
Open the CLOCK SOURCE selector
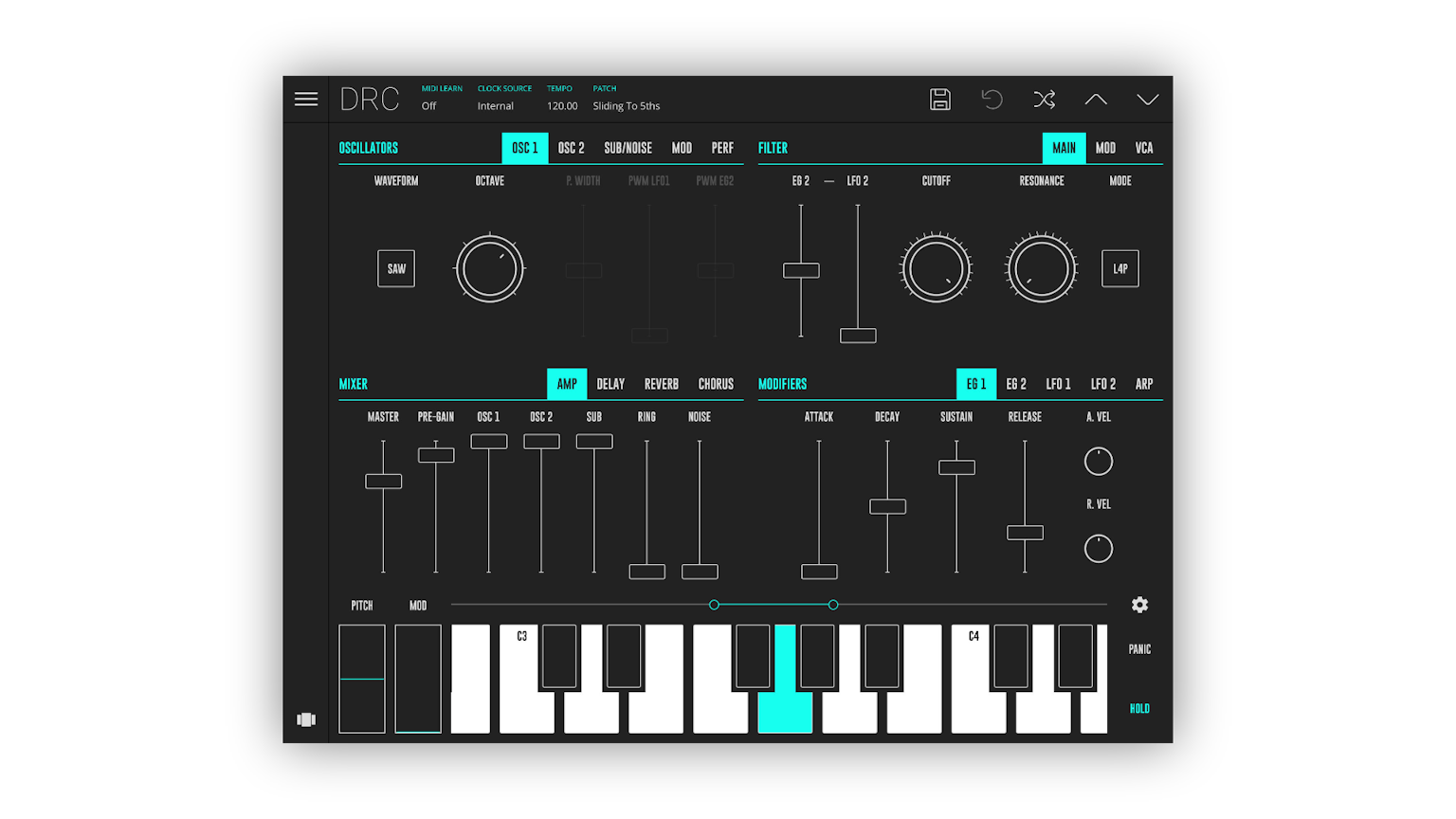497,105
